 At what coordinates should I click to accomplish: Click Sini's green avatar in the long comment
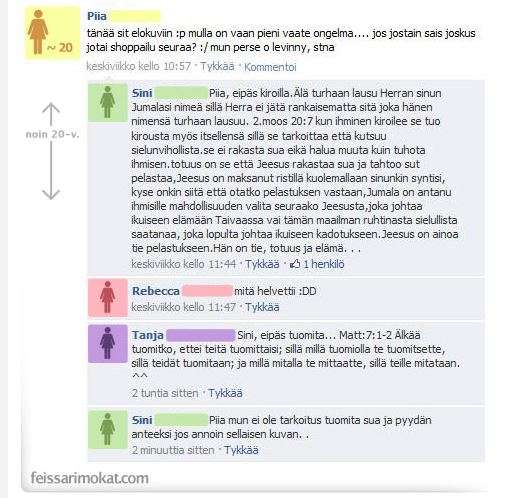tap(108, 102)
